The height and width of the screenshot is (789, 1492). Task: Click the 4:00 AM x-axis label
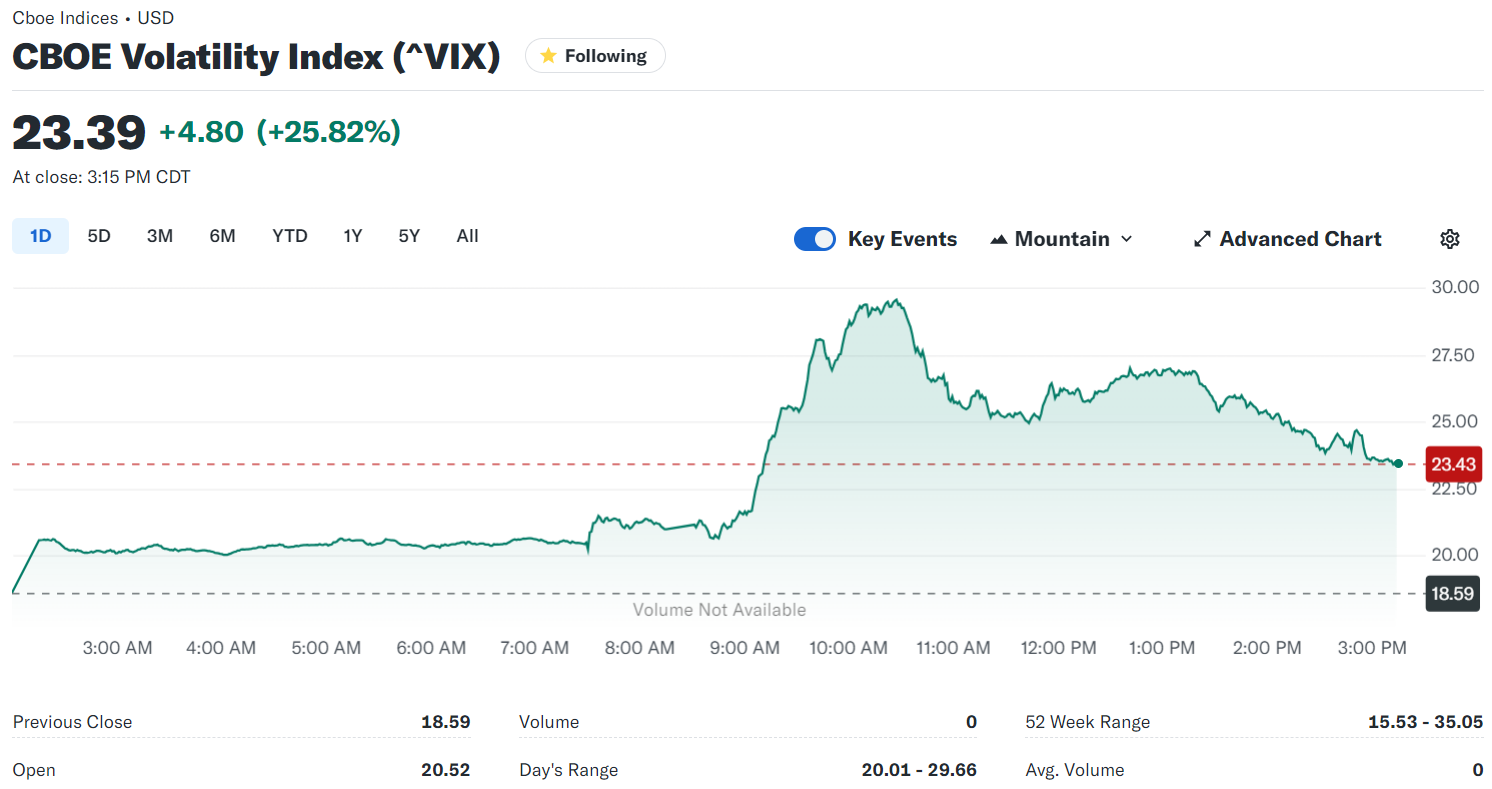pos(221,648)
